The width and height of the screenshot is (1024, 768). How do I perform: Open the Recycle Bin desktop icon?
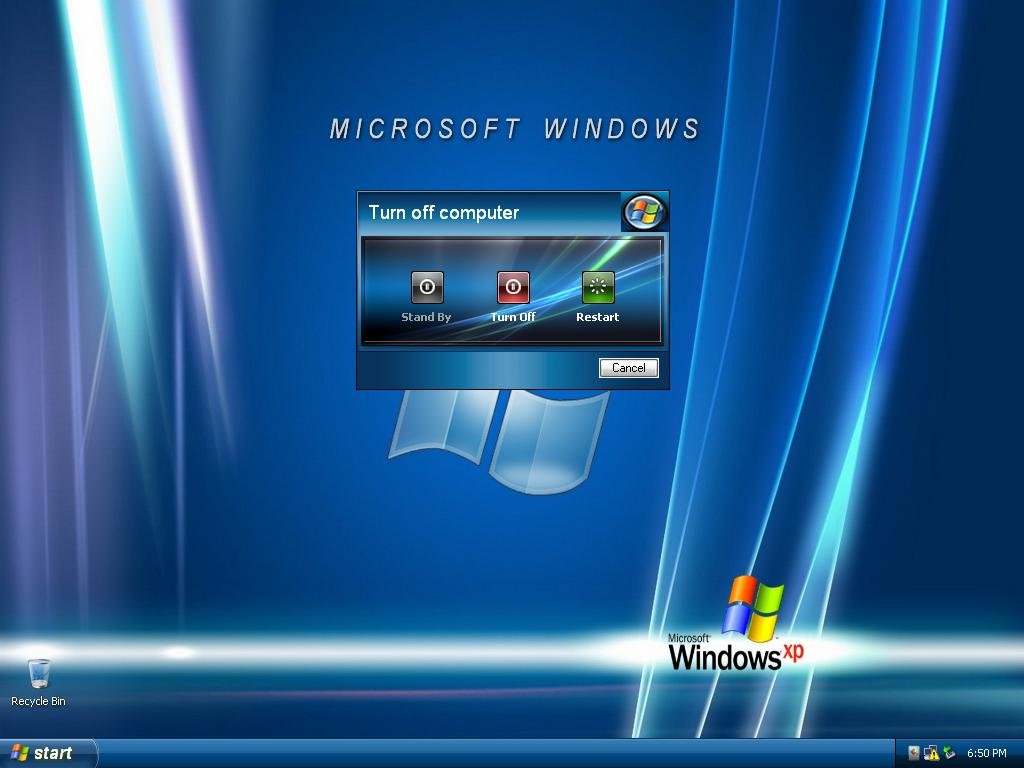[39, 673]
